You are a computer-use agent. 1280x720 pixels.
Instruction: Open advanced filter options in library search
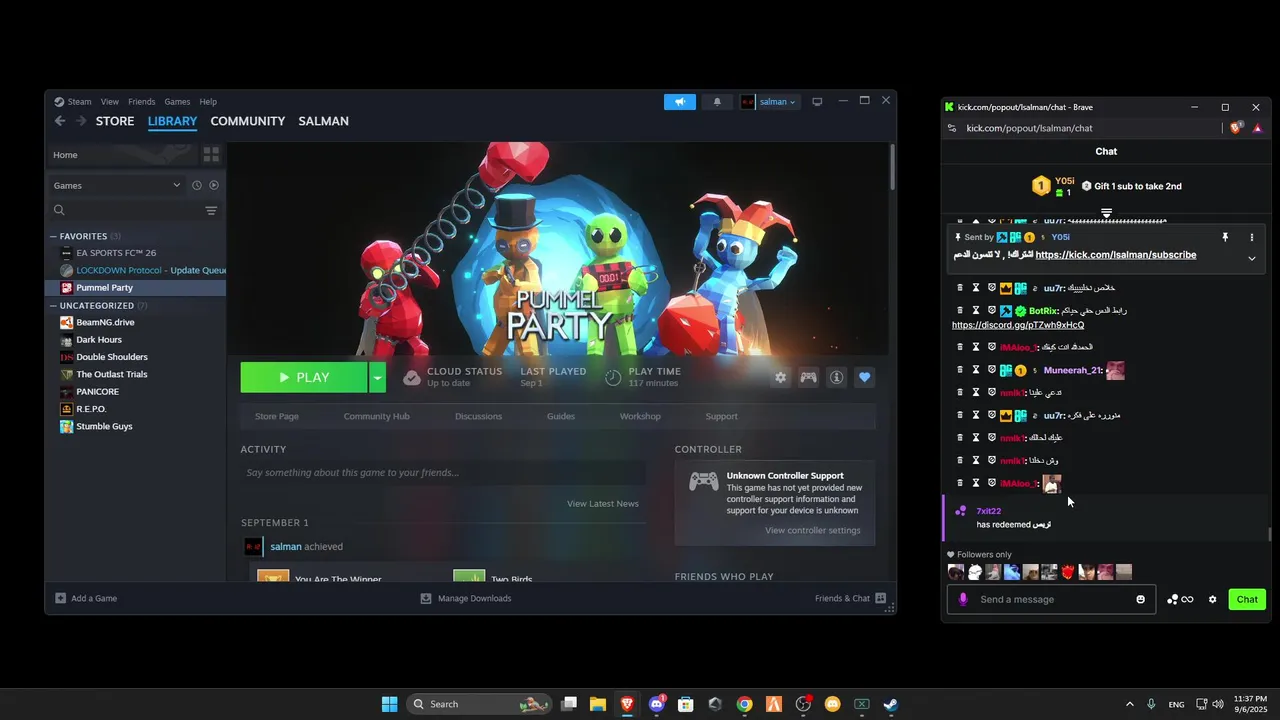[211, 210]
